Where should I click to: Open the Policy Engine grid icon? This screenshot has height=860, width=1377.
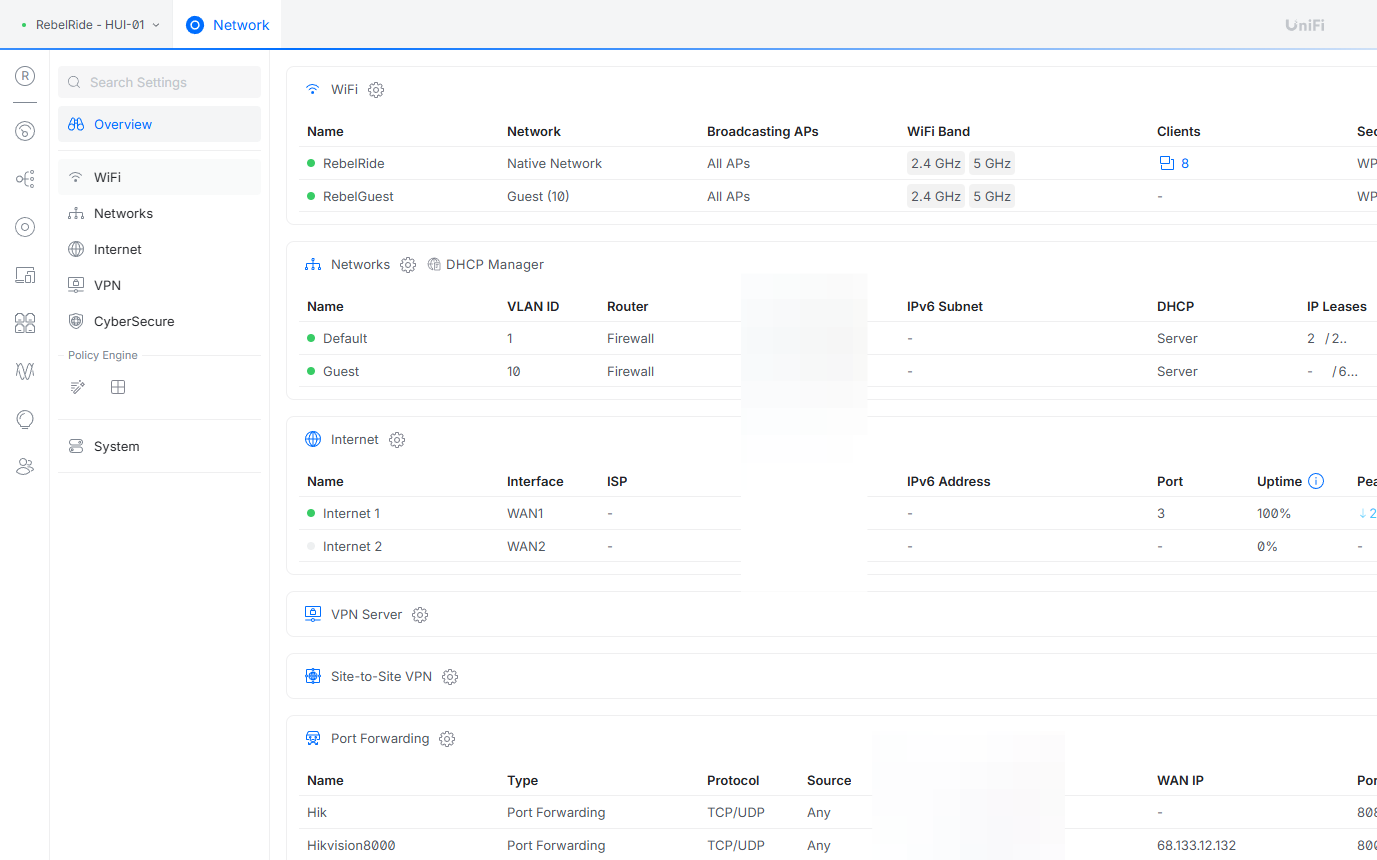(x=118, y=387)
